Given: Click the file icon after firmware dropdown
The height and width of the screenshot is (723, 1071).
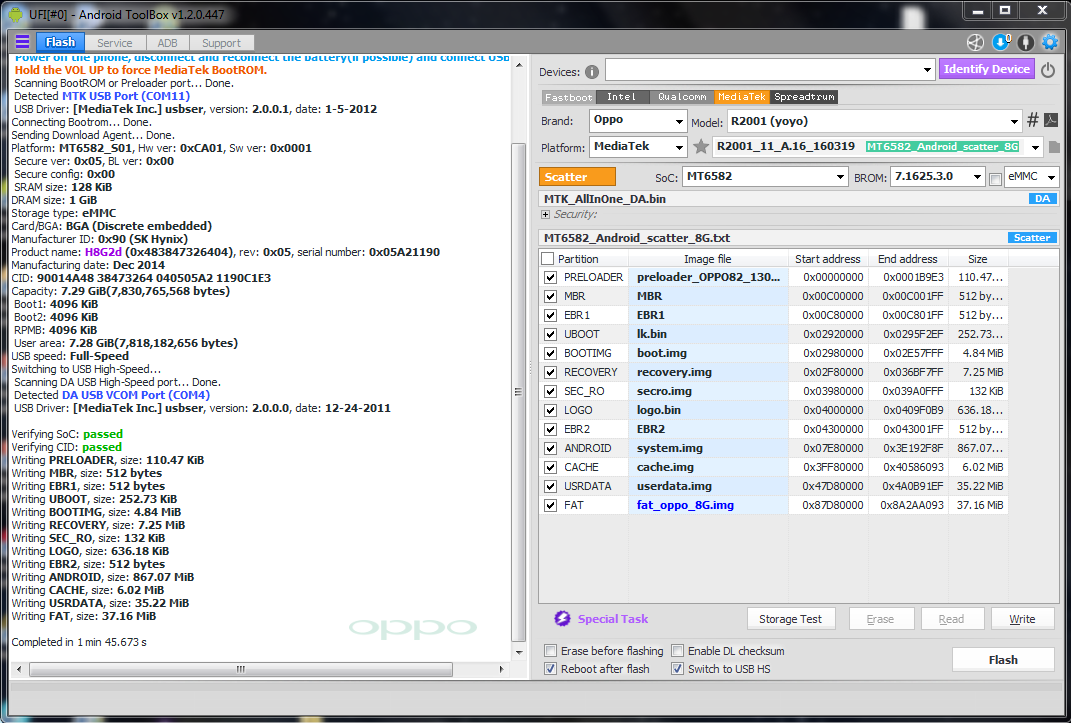Looking at the screenshot, I should pos(1054,147).
